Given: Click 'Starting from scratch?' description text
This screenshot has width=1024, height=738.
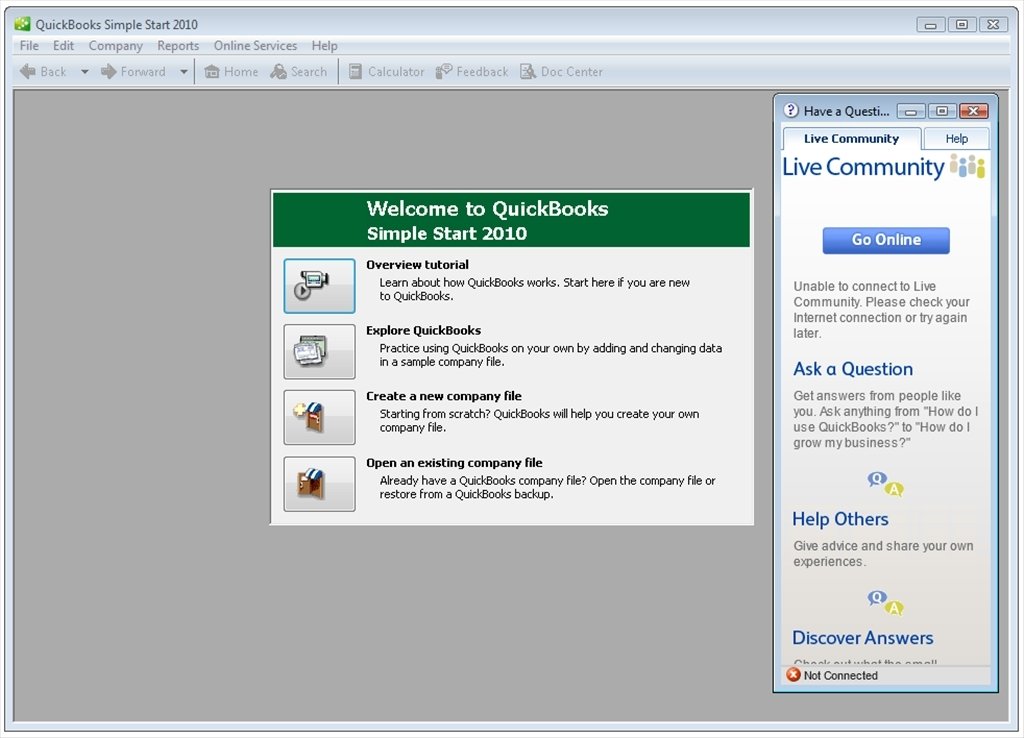Looking at the screenshot, I should [539, 421].
